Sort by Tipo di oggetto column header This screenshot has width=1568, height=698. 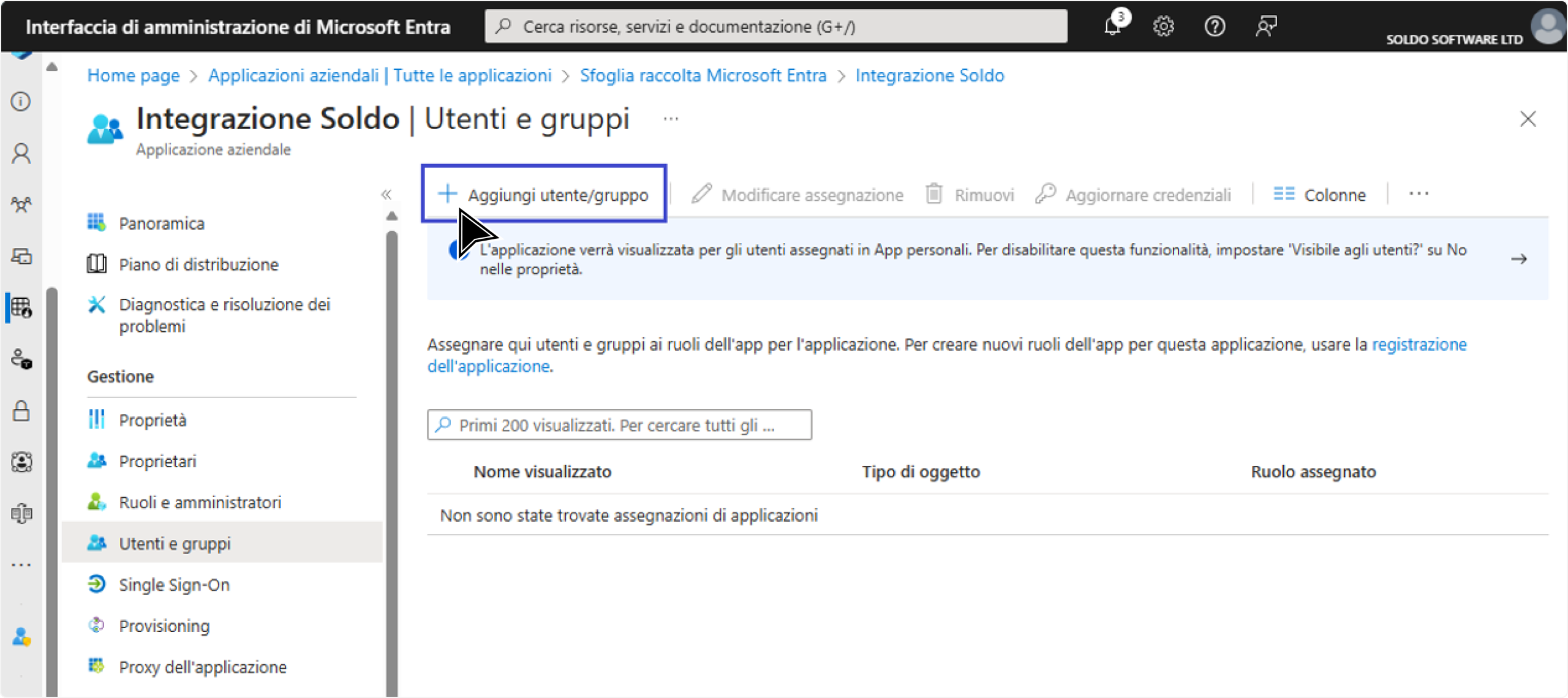(921, 471)
